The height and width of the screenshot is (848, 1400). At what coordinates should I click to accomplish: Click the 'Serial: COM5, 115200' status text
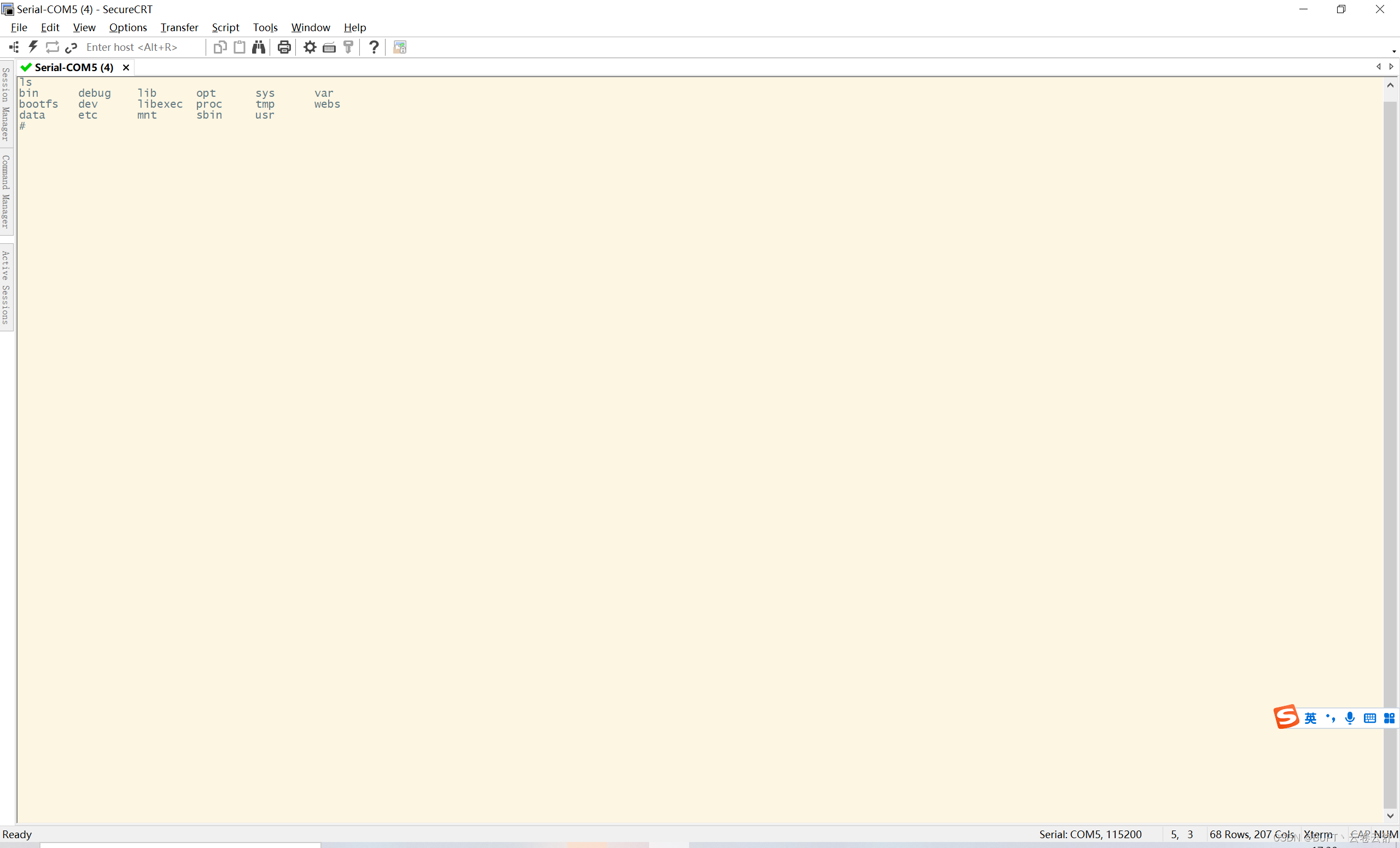pos(1090,834)
